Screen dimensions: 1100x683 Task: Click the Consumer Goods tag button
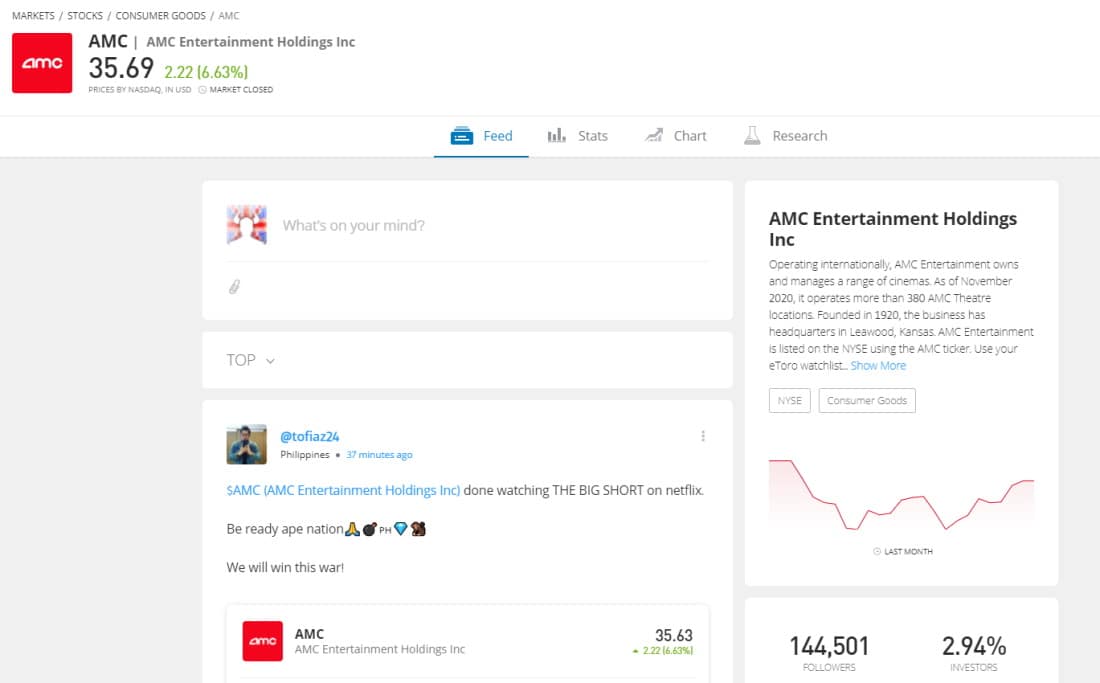tap(866, 400)
